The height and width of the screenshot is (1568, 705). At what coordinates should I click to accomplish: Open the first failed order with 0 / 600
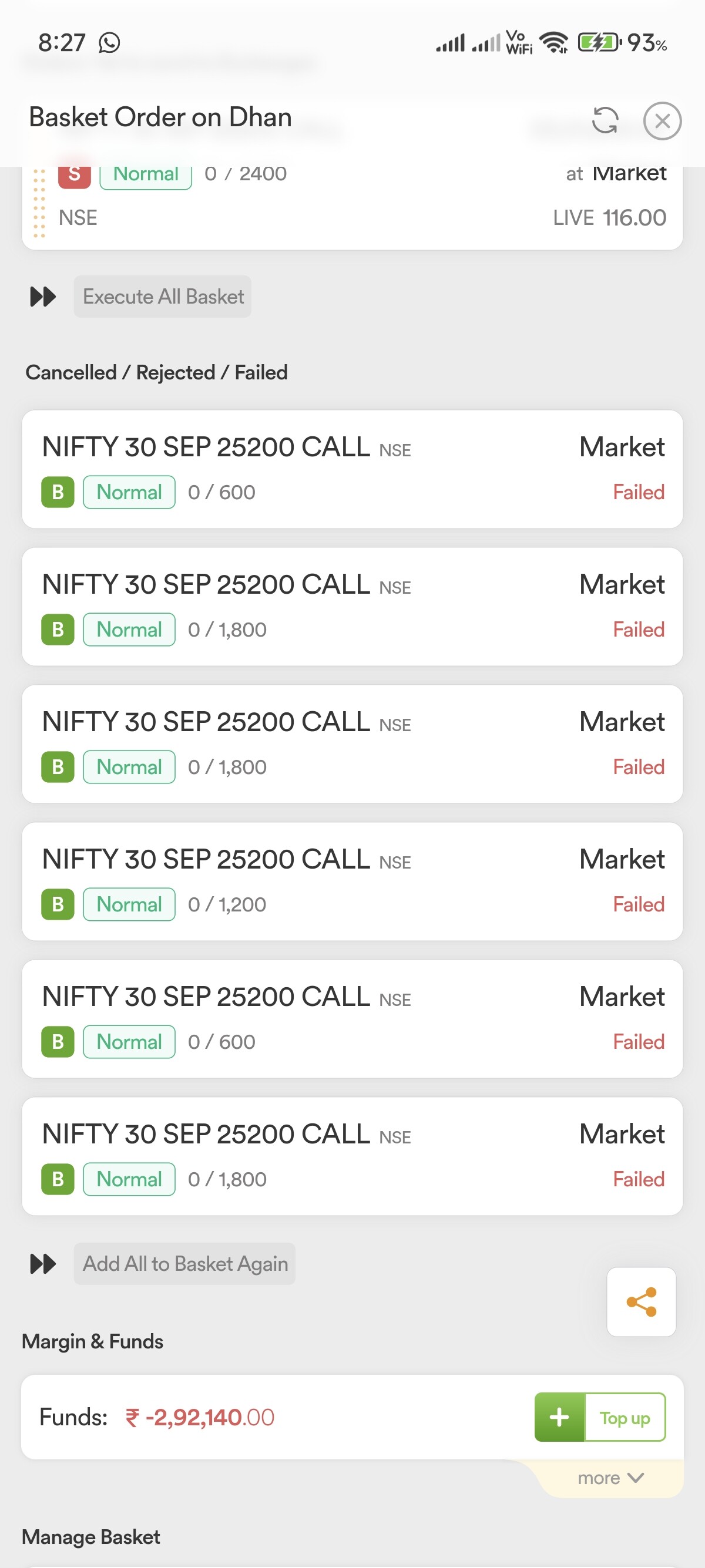coord(352,469)
